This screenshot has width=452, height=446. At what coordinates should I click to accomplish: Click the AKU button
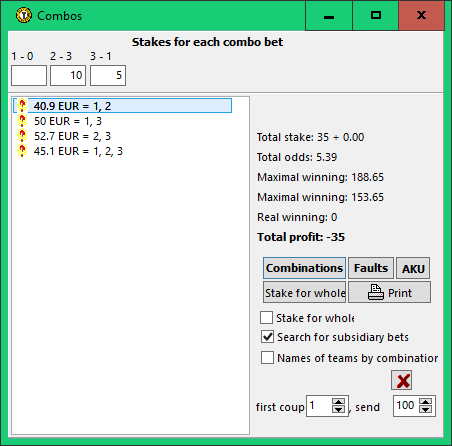[x=413, y=268]
